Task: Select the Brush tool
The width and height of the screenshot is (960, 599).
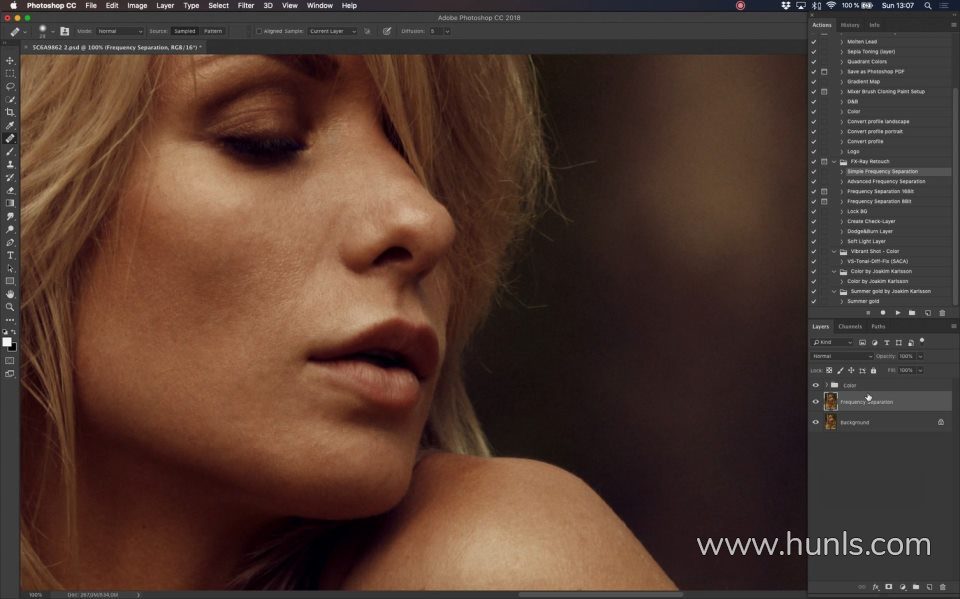Action: [x=10, y=151]
